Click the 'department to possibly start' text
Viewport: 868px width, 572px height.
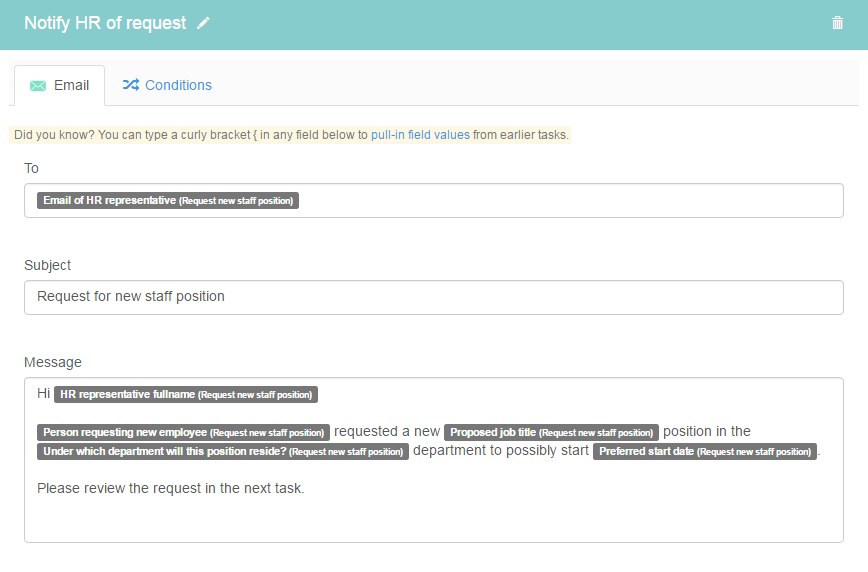500,451
